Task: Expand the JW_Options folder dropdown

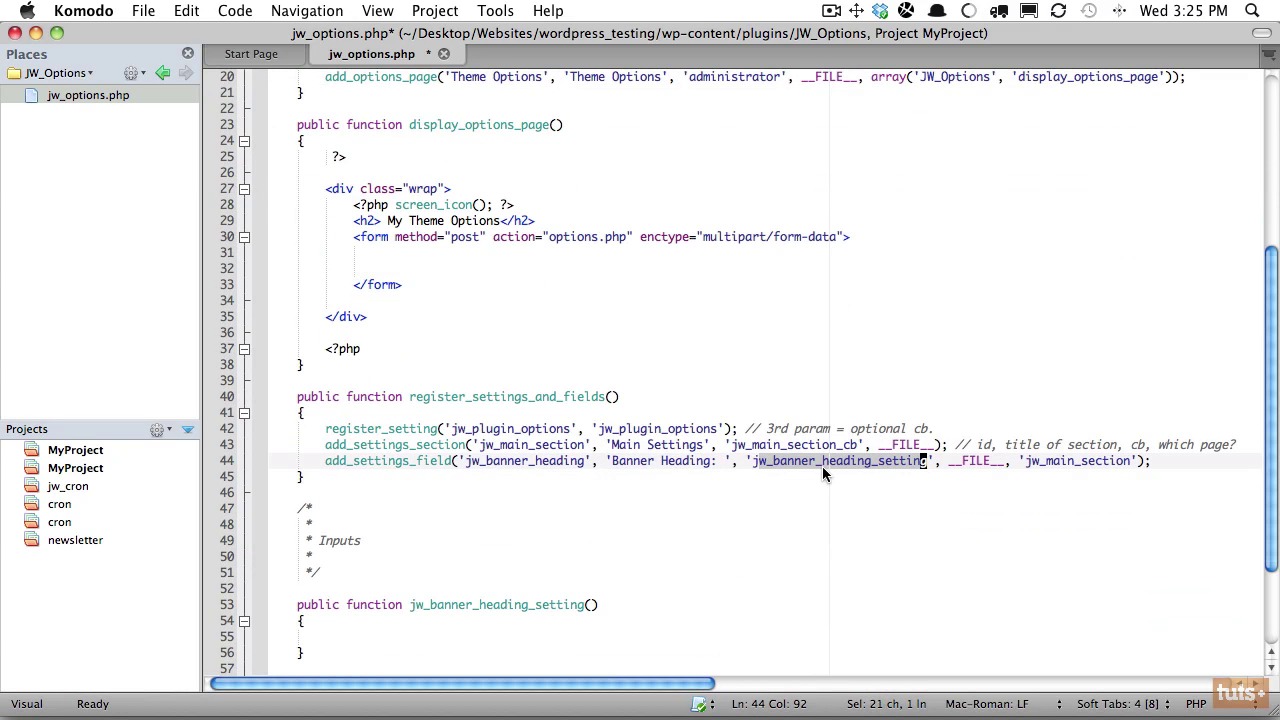Action: pyautogui.click(x=90, y=73)
